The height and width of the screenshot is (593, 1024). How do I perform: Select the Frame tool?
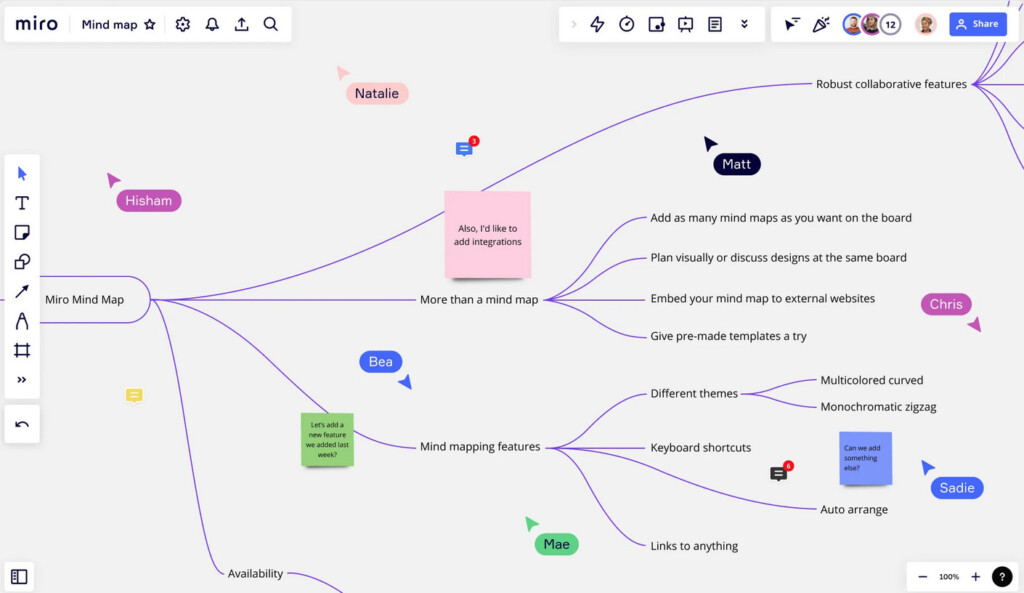22,350
